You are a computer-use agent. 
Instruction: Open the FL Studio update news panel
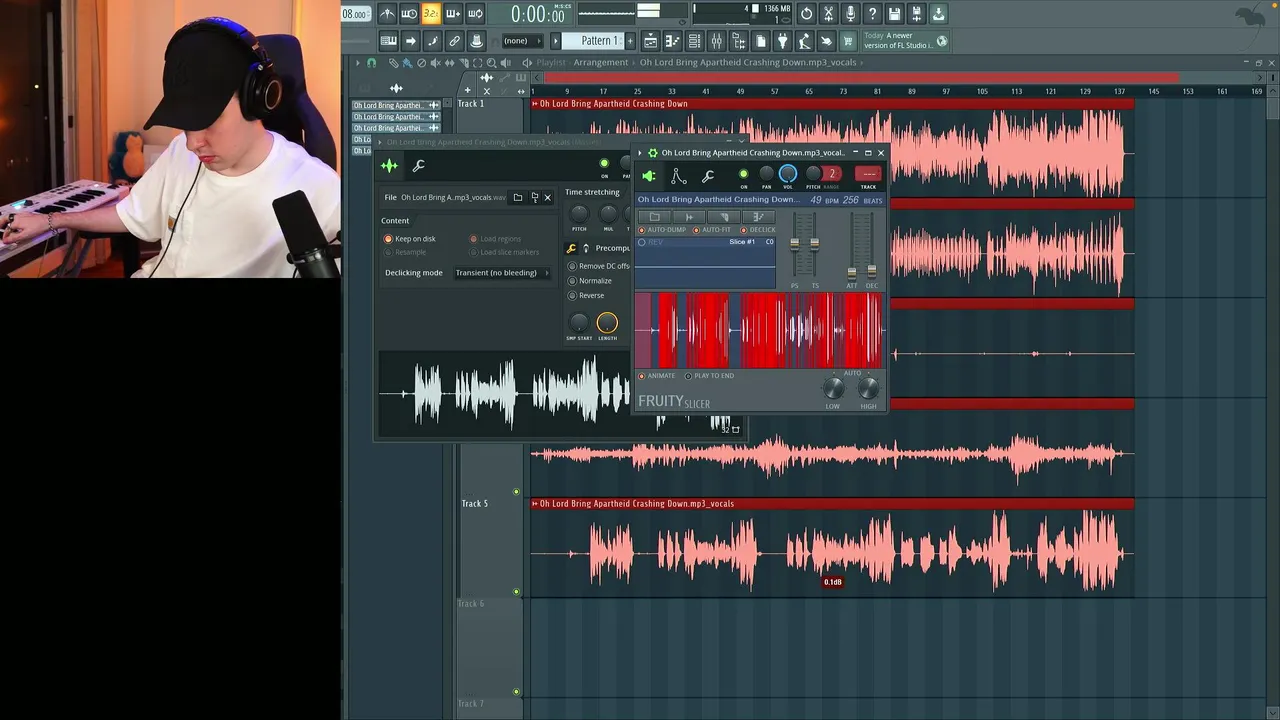pyautogui.click(x=904, y=41)
